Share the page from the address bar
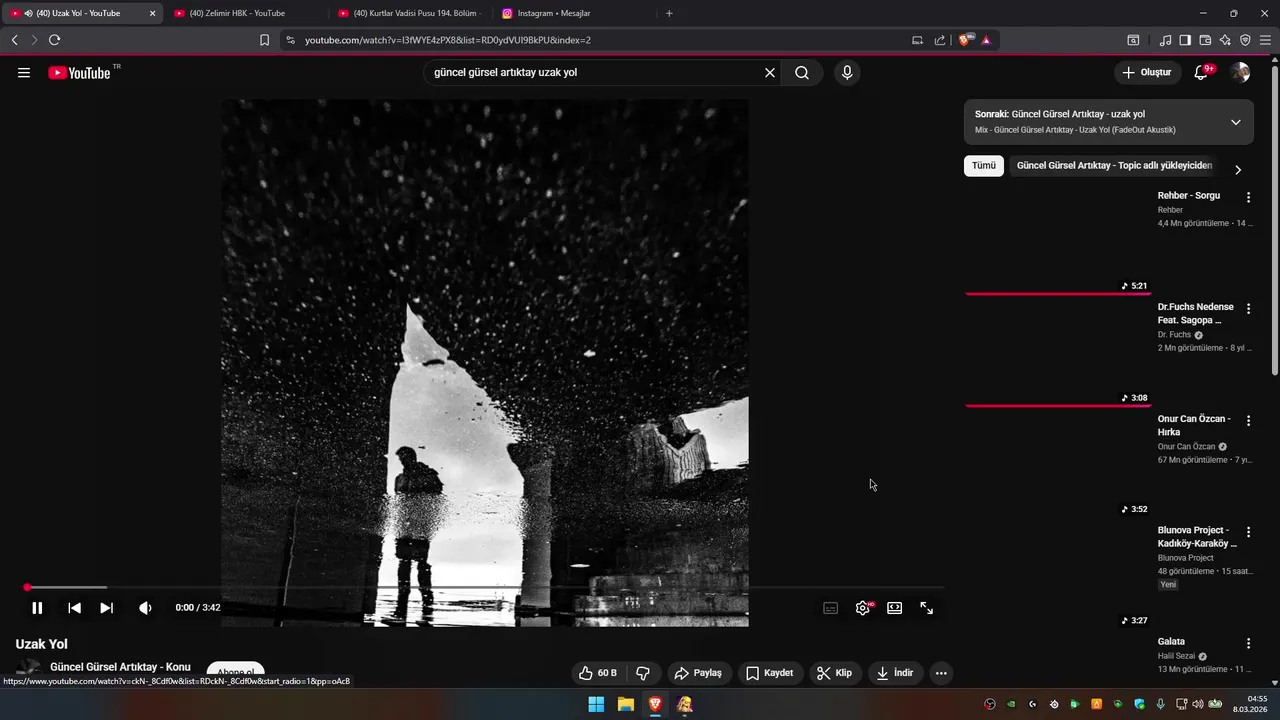The height and width of the screenshot is (720, 1280). point(940,40)
